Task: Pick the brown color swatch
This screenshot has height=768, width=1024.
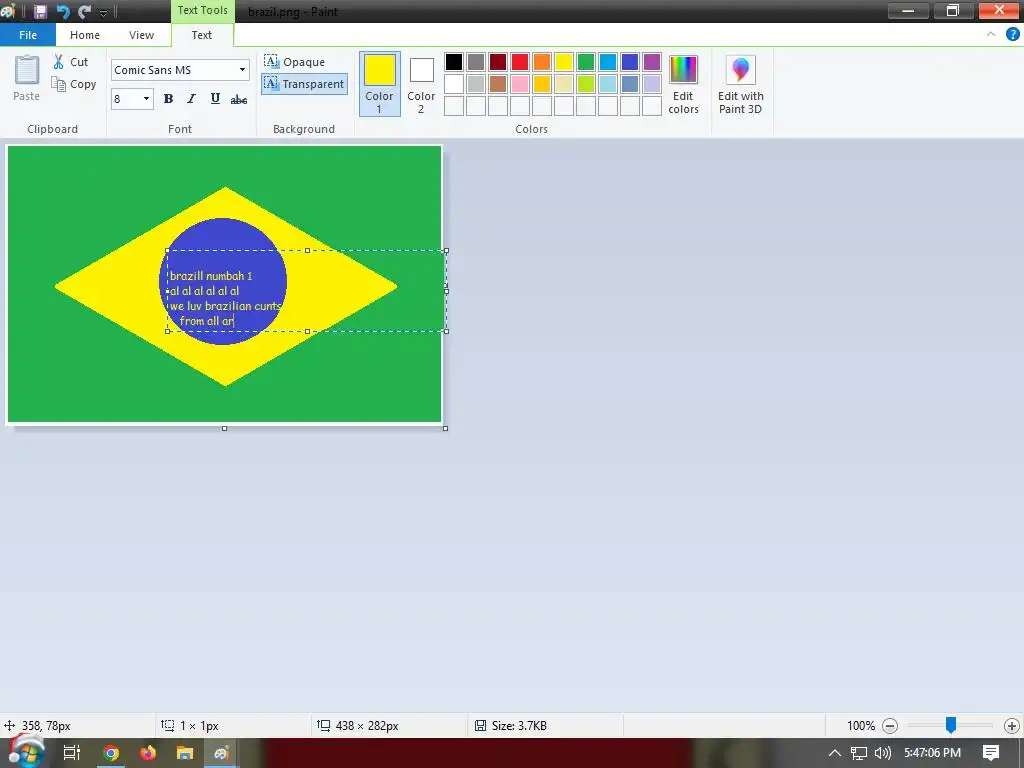Action: pos(498,84)
